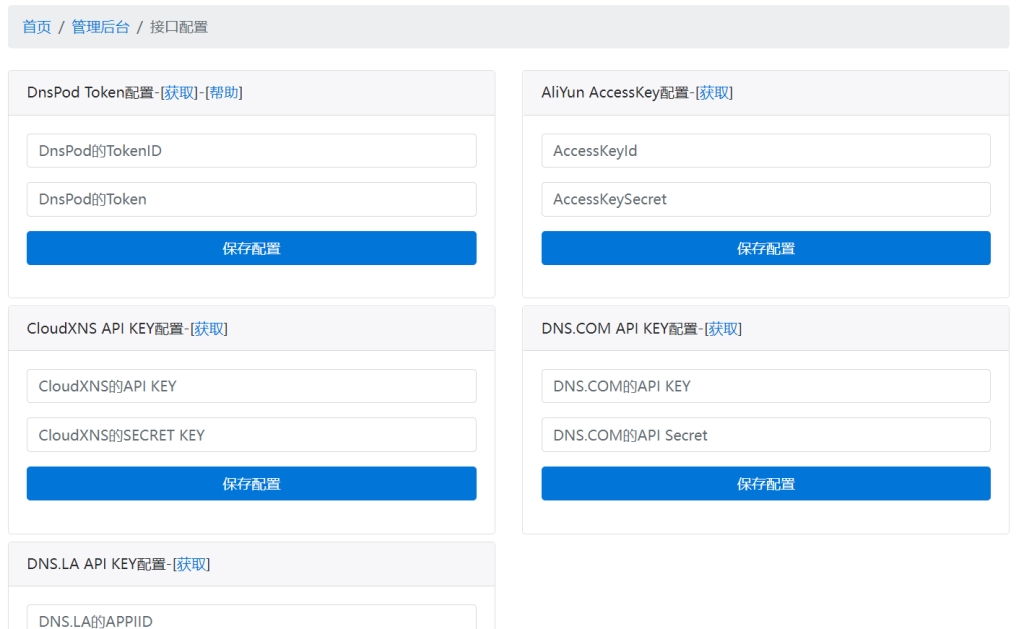Save the AliYun AccessKey configuration

766,248
